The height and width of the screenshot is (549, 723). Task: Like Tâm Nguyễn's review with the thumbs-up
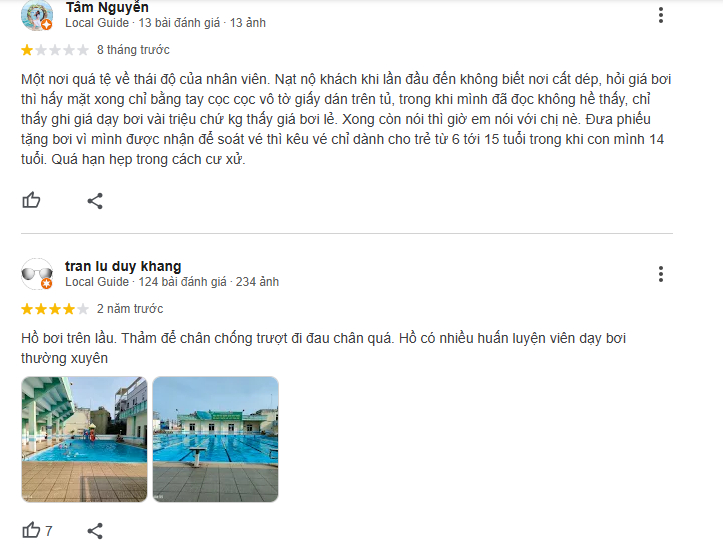[x=31, y=201]
